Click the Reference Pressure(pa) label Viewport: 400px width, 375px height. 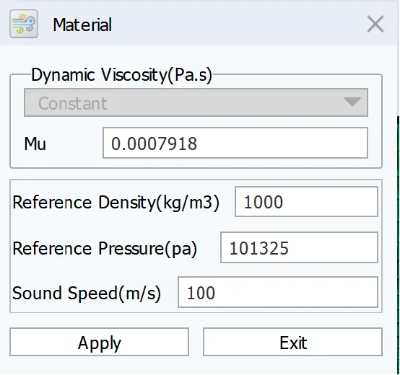pyautogui.click(x=105, y=249)
